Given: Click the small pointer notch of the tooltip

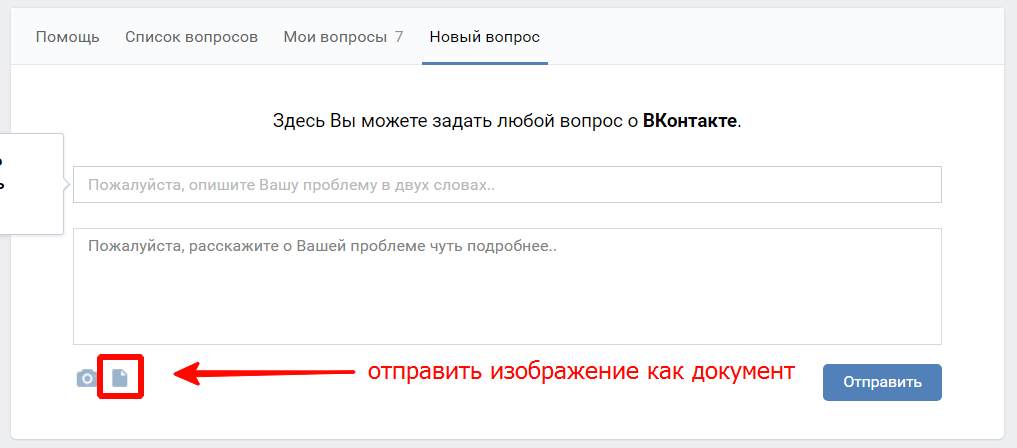Looking at the screenshot, I should pos(67,184).
